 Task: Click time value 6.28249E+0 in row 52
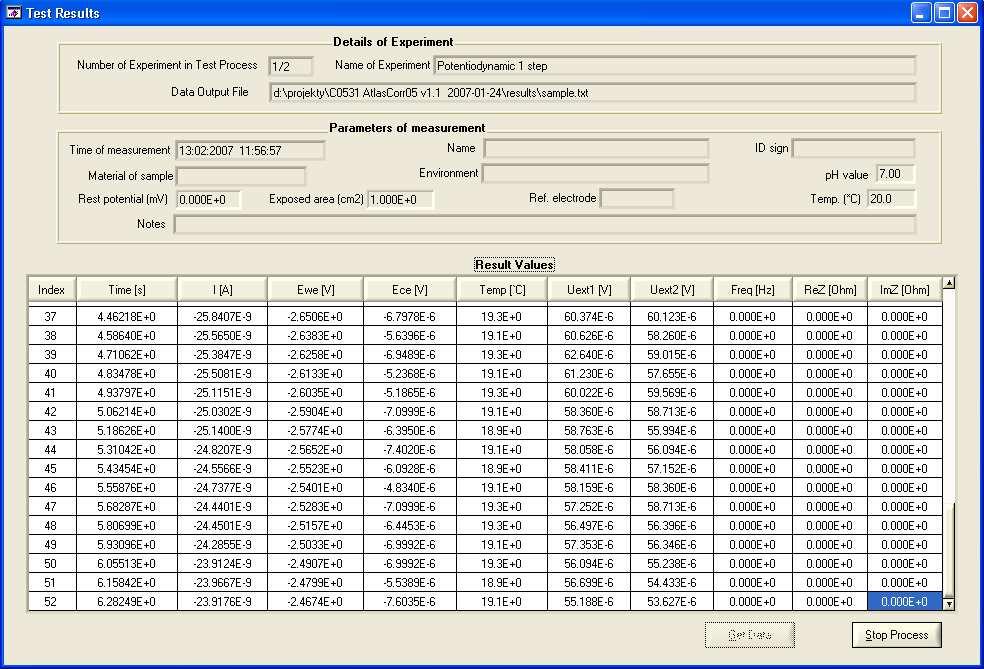(127, 601)
